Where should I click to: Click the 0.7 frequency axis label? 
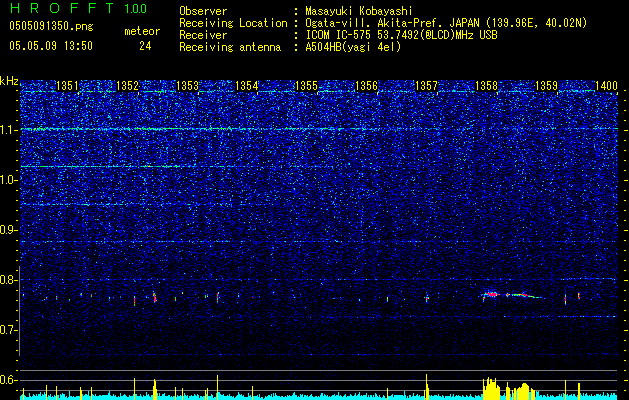point(9,330)
